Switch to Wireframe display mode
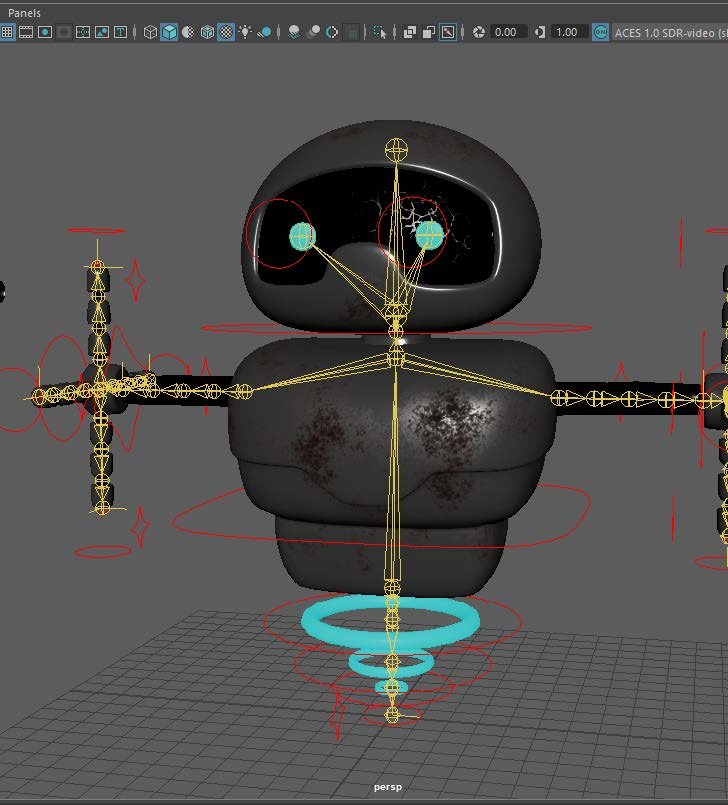The width and height of the screenshot is (728, 805). [x=150, y=32]
